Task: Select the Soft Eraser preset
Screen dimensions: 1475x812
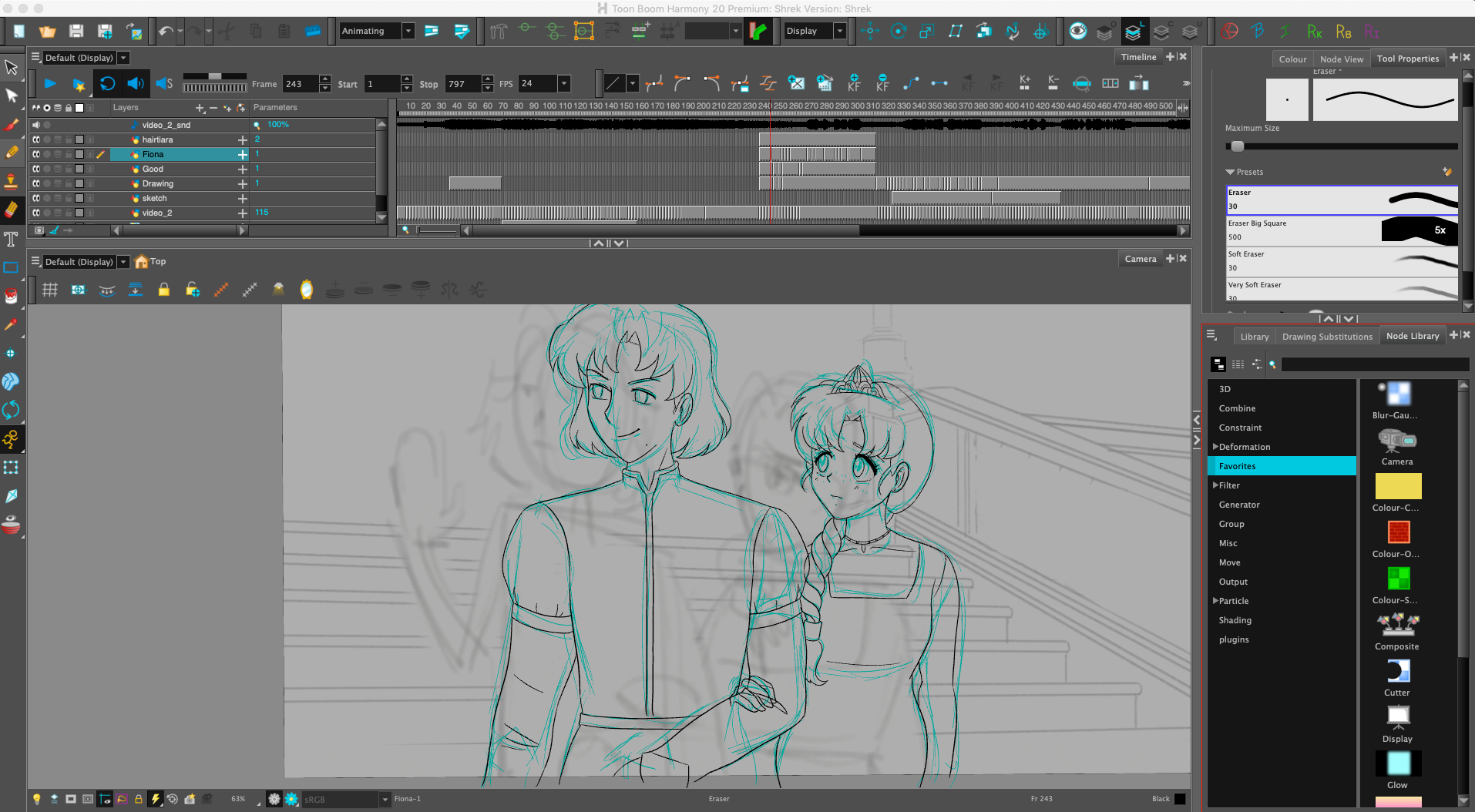Action: (1342, 261)
